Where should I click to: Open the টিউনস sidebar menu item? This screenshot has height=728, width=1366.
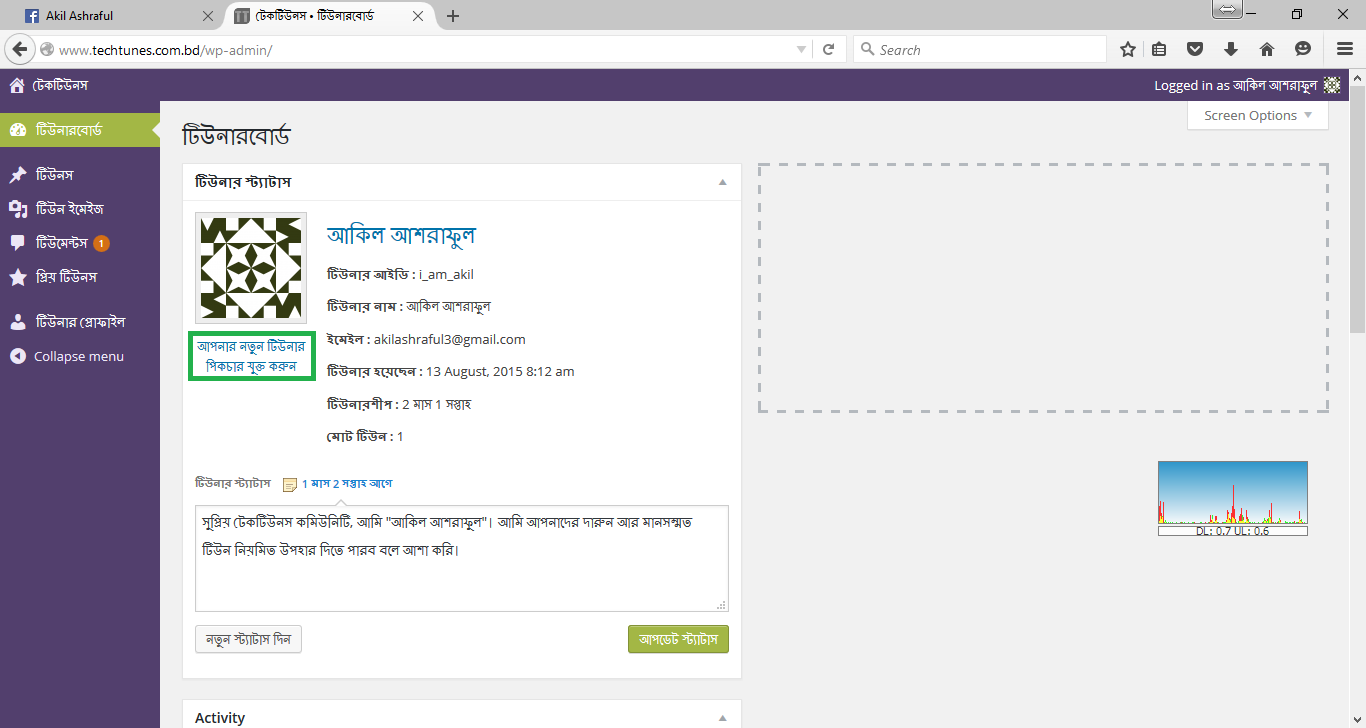tap(80, 175)
